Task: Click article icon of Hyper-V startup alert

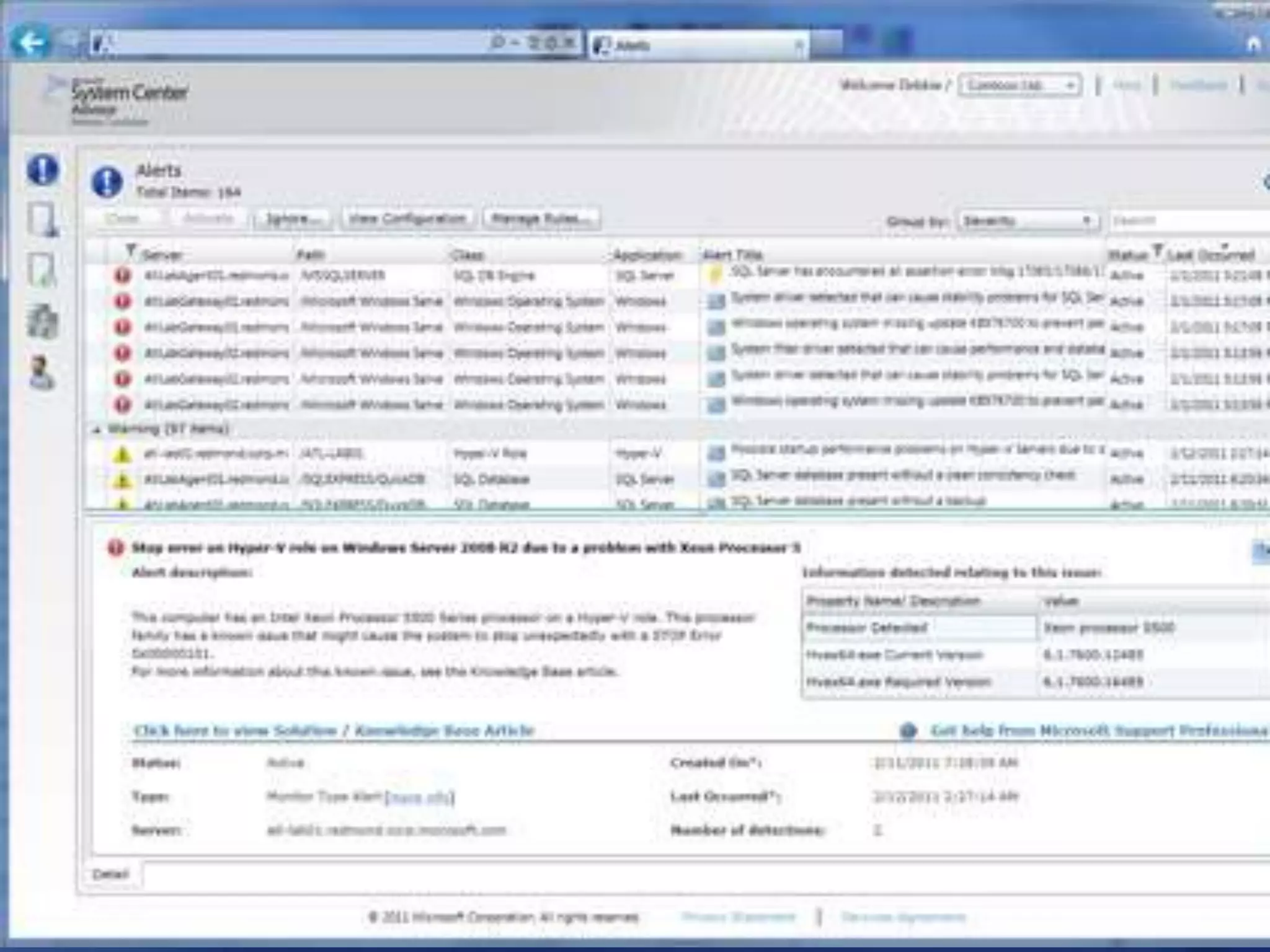Action: (x=716, y=453)
